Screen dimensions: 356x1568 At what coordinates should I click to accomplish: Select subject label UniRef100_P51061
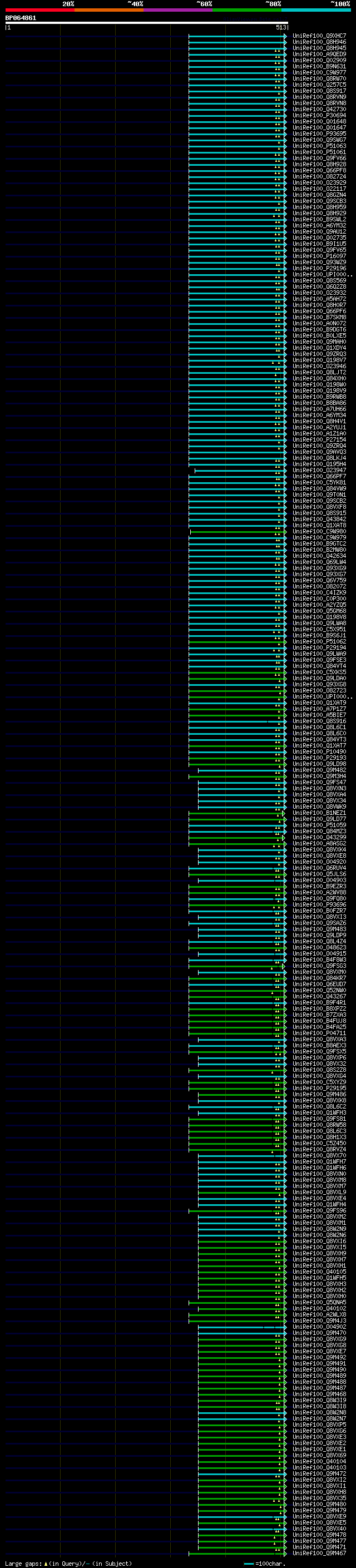[x=319, y=152]
